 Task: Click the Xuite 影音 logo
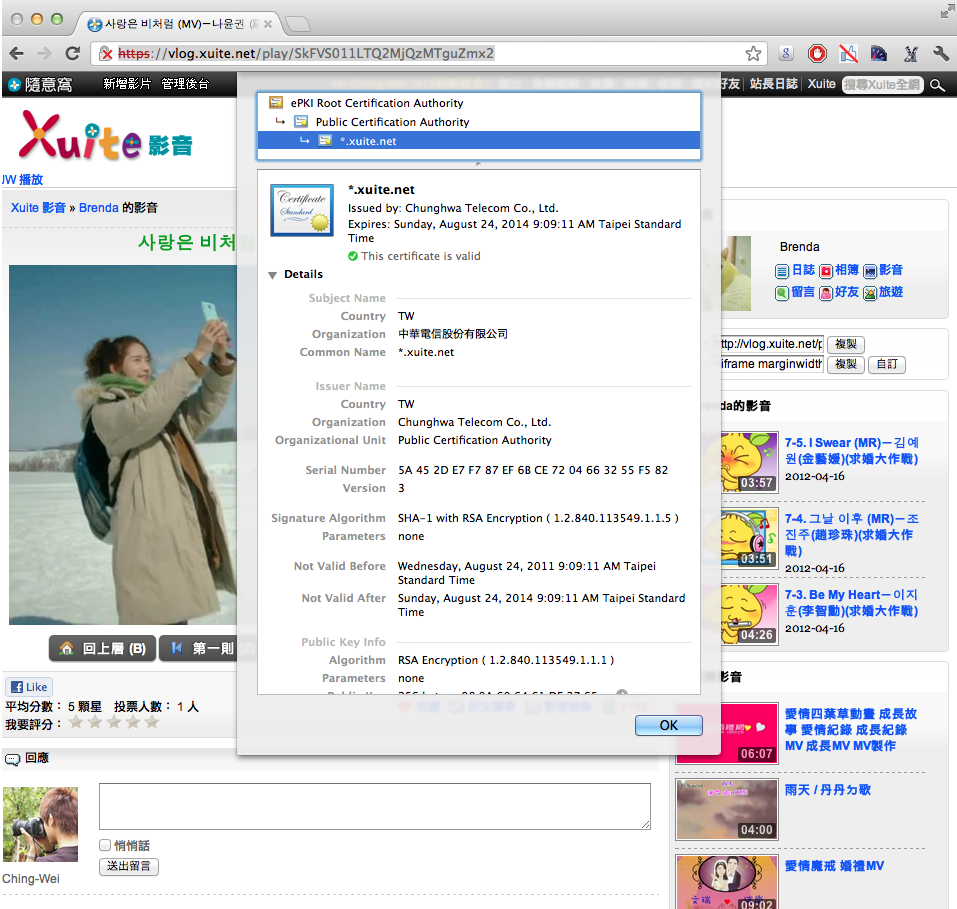(107, 137)
